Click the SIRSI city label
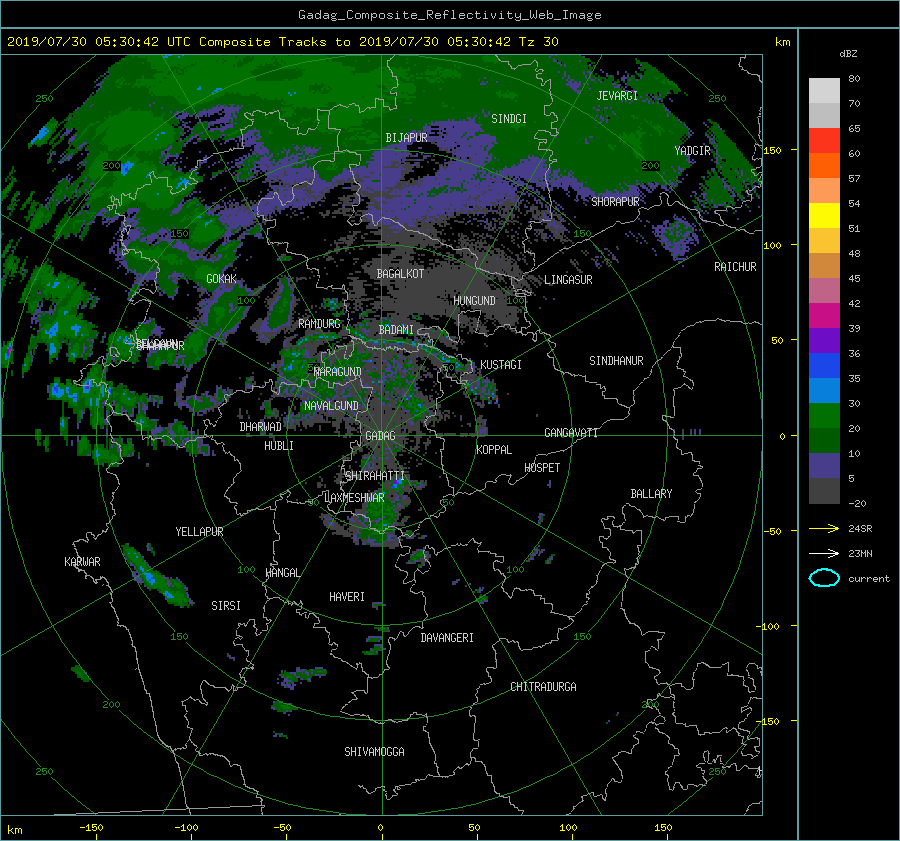This screenshot has height=841, width=900. click(x=226, y=606)
